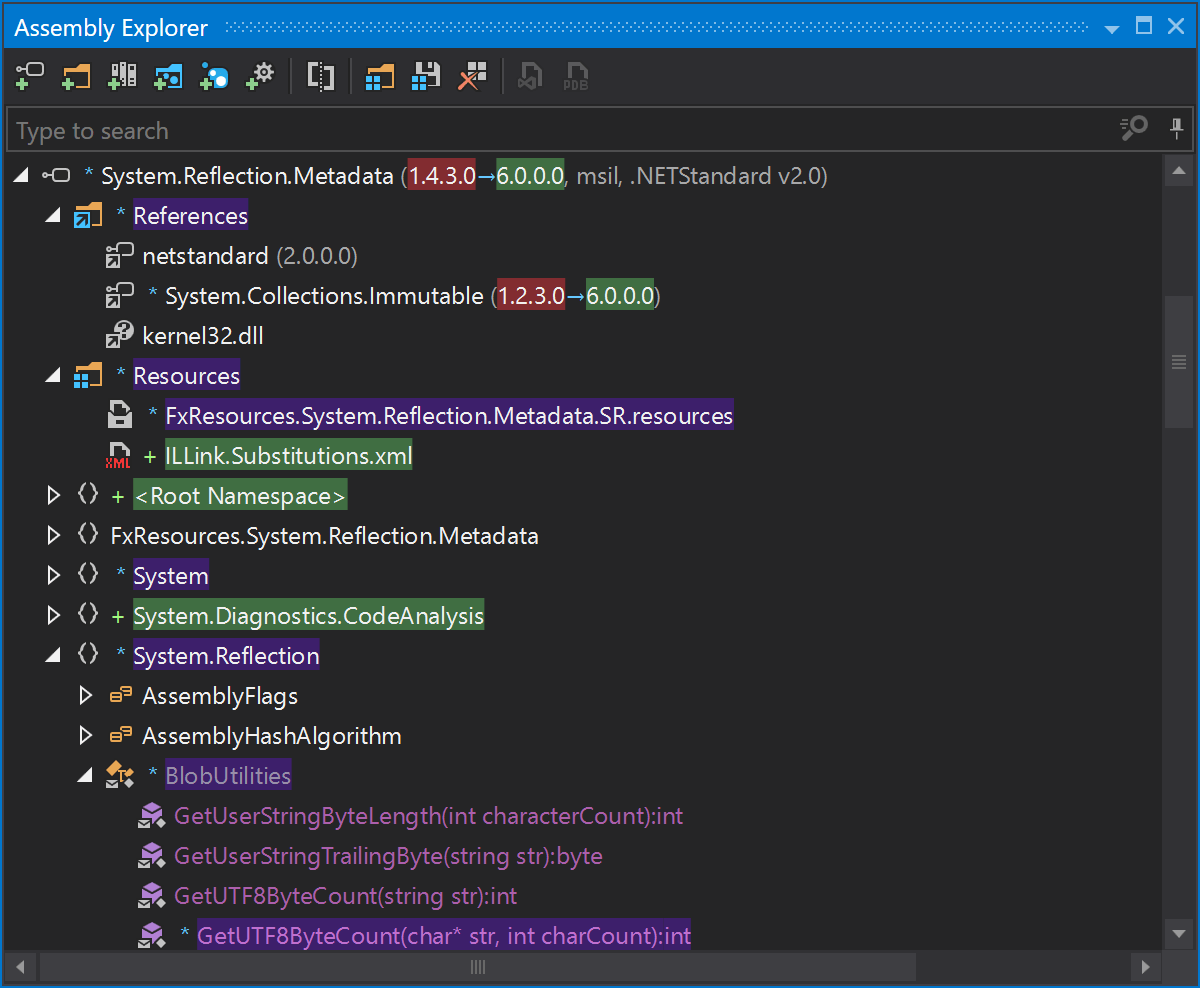The width and height of the screenshot is (1200, 988).
Task: Collapse the References node
Action: [x=53, y=216]
